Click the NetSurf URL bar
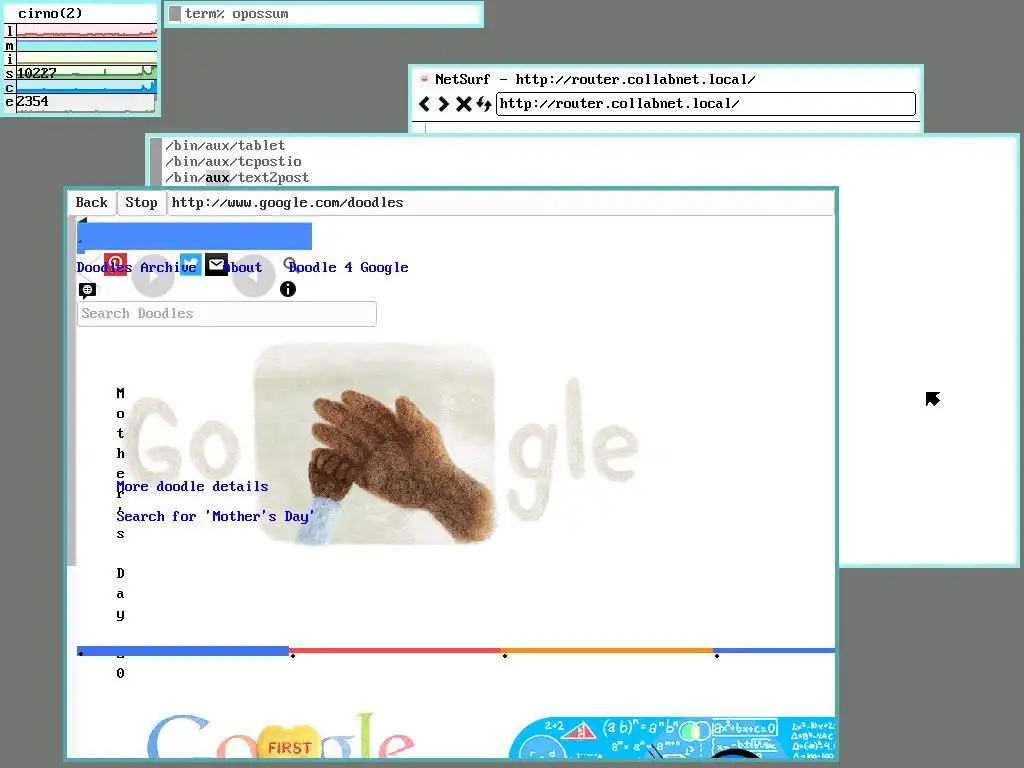This screenshot has height=768, width=1024. click(706, 104)
